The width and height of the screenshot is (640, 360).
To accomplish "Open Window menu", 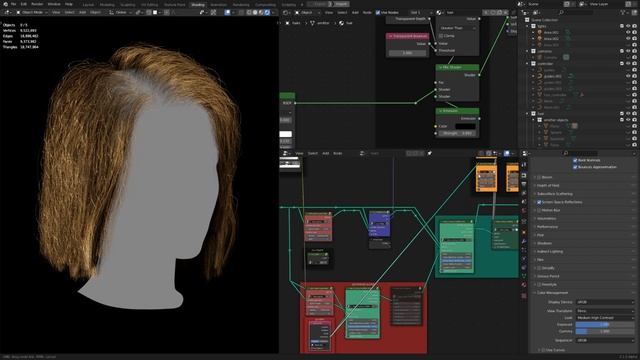I will (x=54, y=4).
